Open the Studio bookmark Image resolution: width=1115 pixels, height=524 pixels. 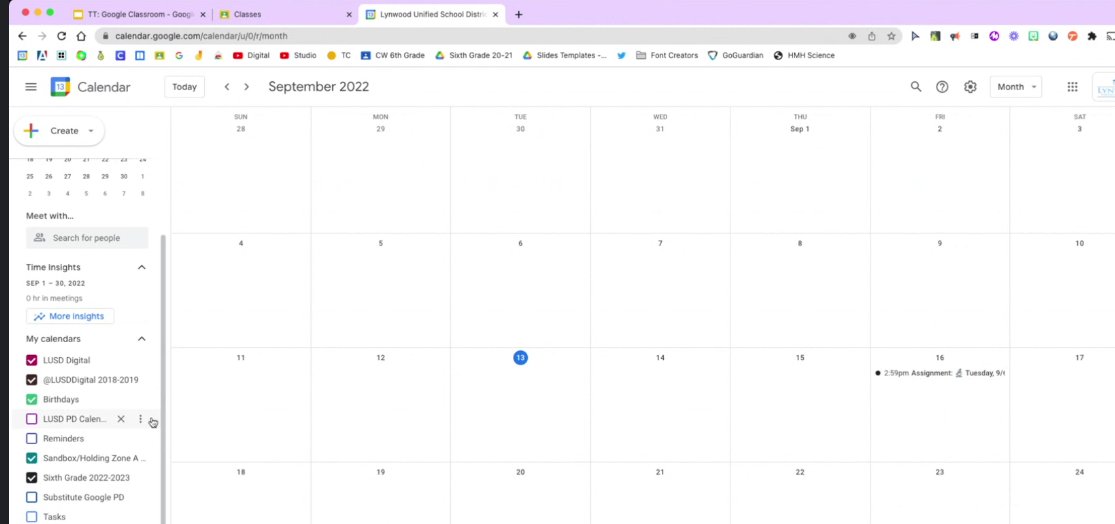point(298,55)
